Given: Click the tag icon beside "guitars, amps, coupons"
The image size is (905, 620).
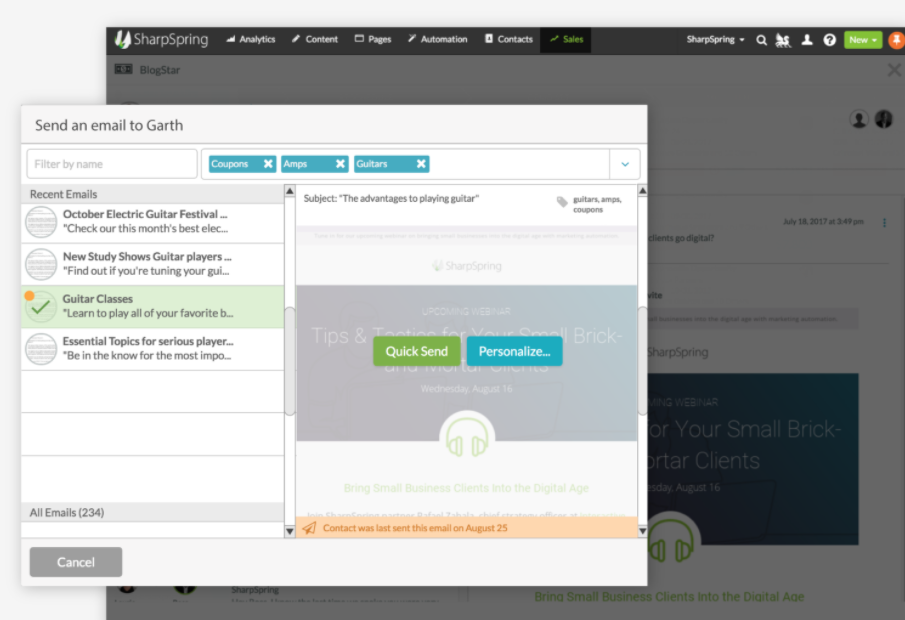Looking at the screenshot, I should coord(561,203).
